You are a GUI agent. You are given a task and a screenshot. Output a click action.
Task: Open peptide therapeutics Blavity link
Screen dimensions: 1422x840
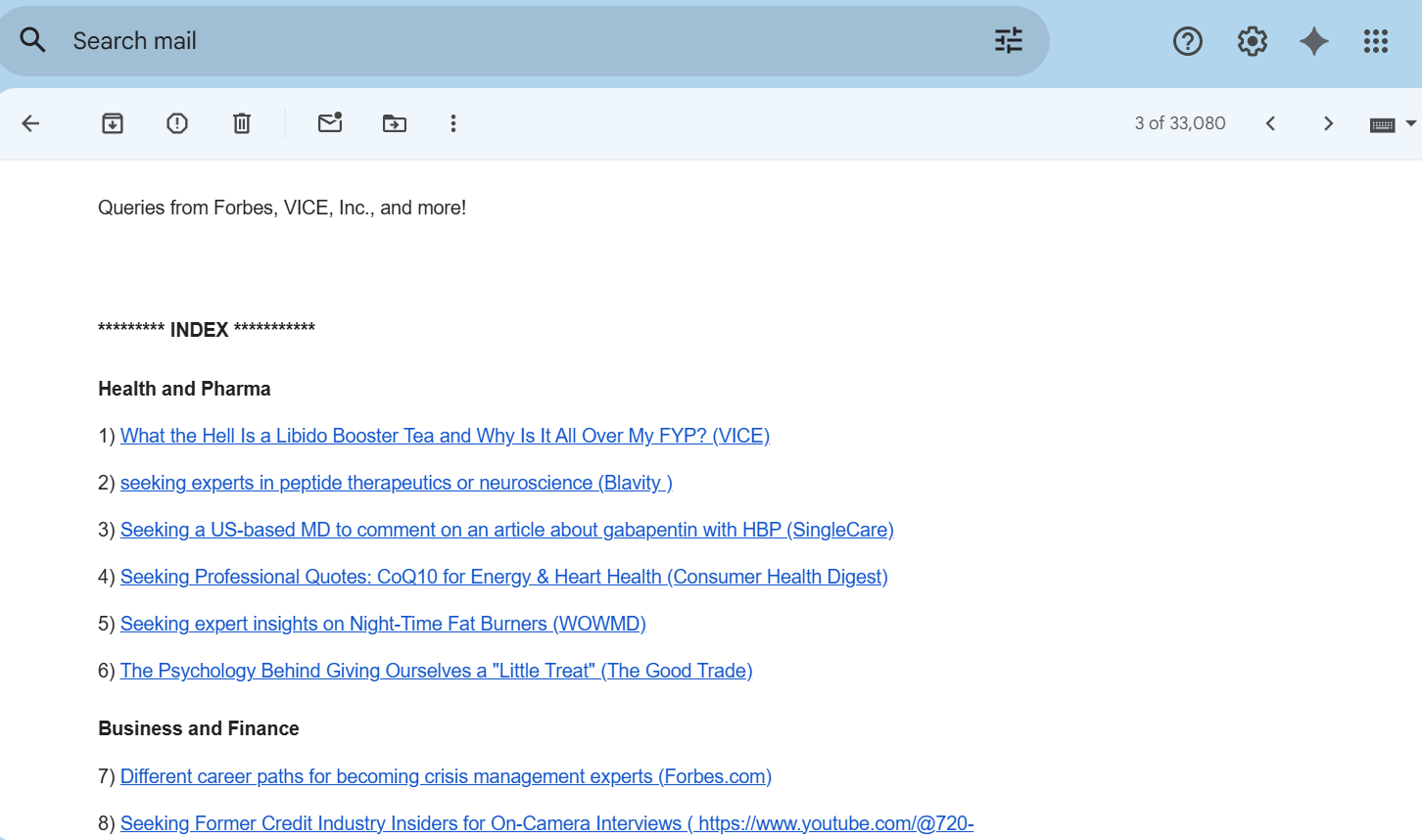(396, 483)
